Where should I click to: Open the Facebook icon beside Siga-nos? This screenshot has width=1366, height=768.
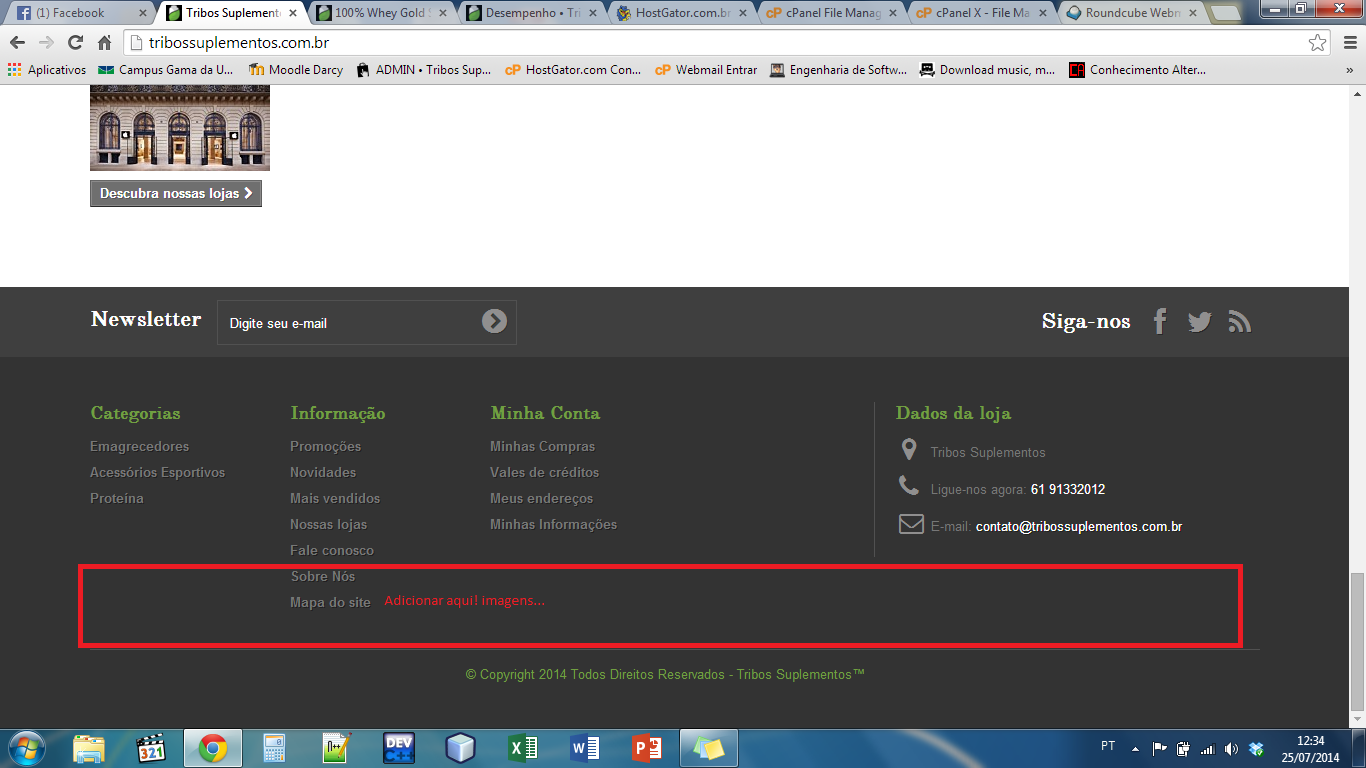(1160, 321)
